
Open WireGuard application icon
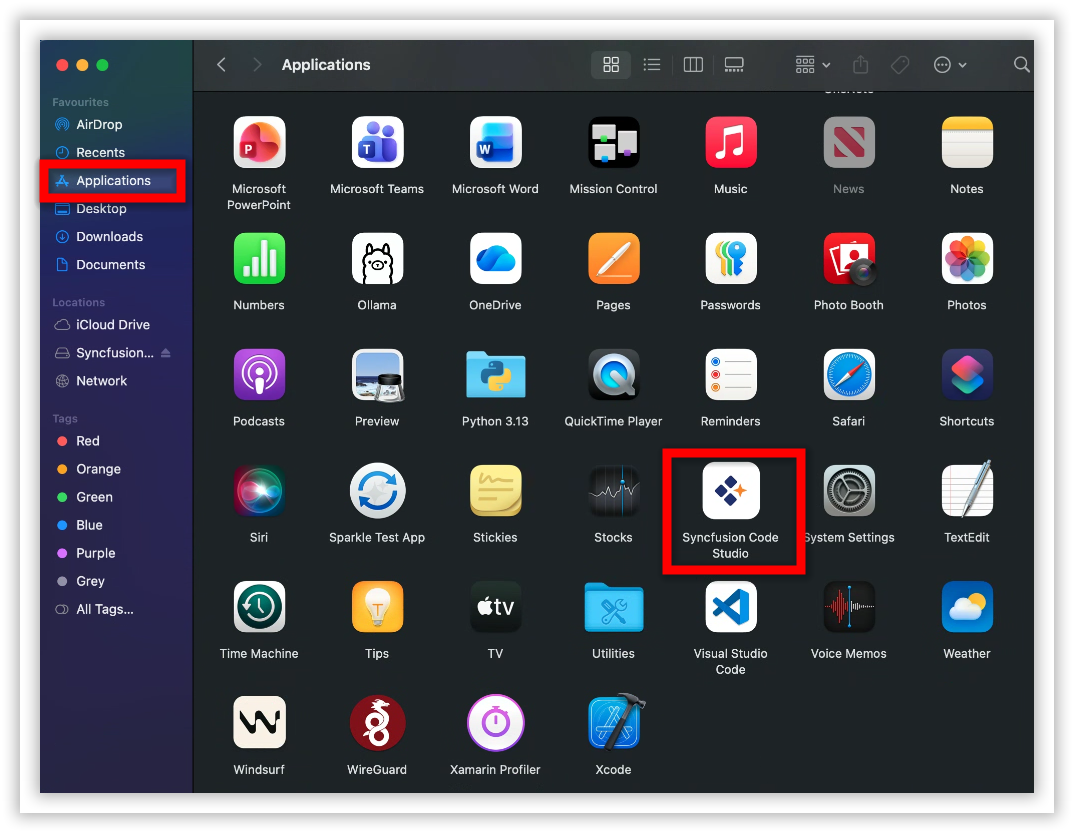click(377, 723)
